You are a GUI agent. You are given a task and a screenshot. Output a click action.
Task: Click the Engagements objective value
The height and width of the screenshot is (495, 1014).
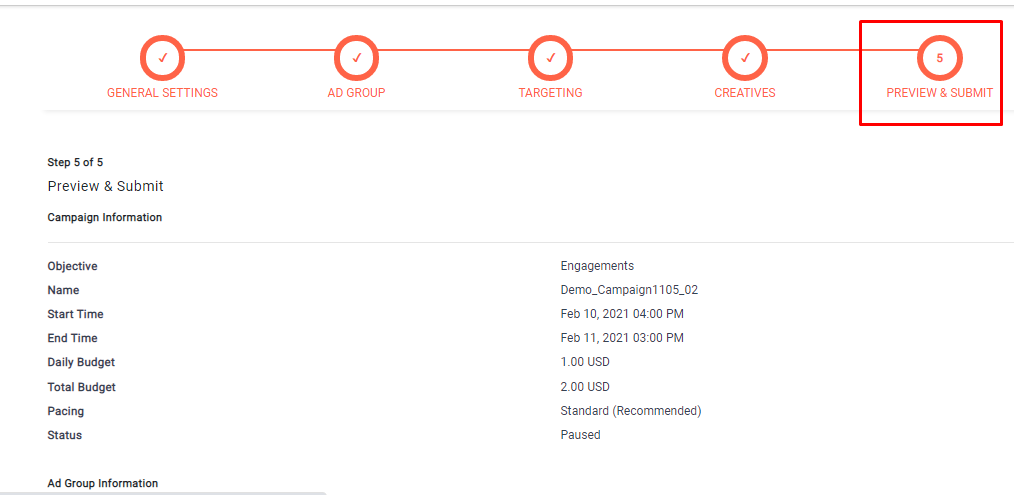[597, 266]
